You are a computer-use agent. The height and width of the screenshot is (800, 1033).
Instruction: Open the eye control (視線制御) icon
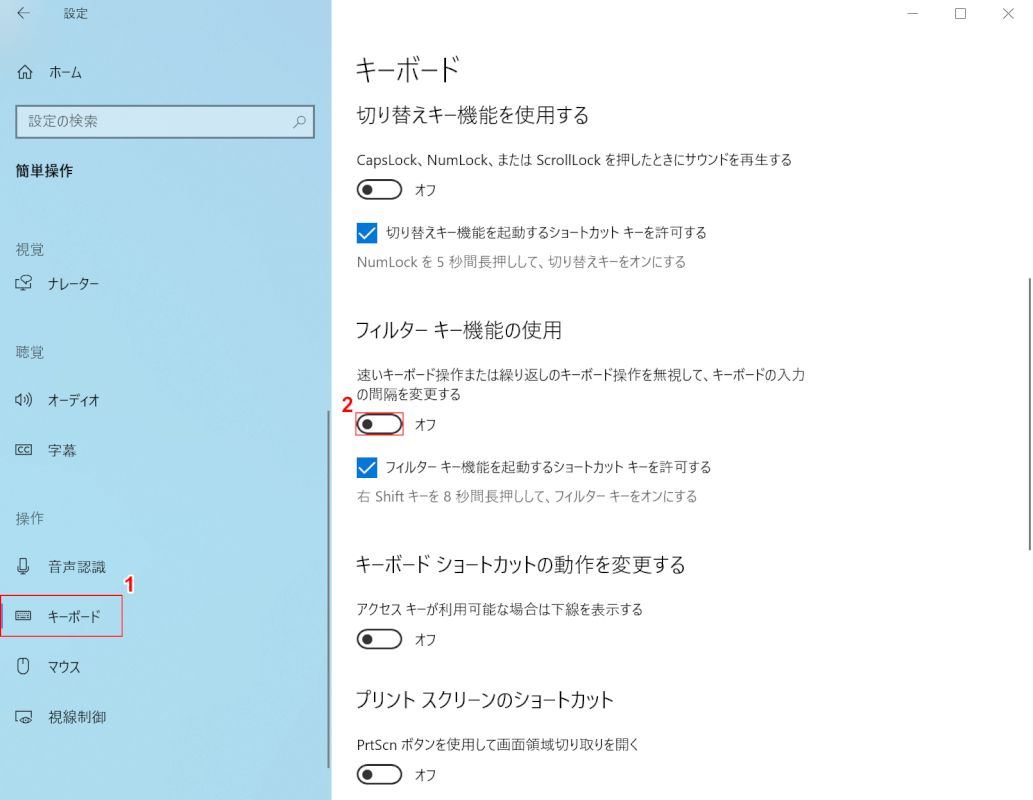point(25,717)
